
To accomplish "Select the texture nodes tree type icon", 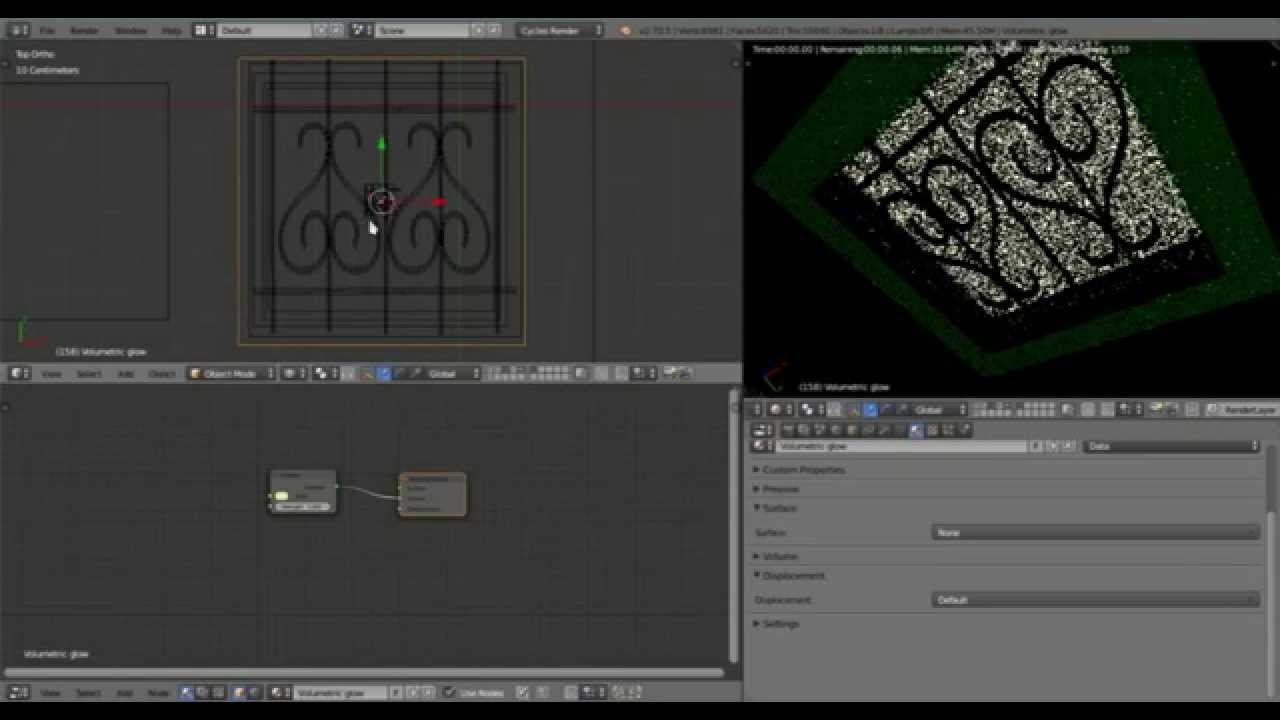I will pos(217,692).
